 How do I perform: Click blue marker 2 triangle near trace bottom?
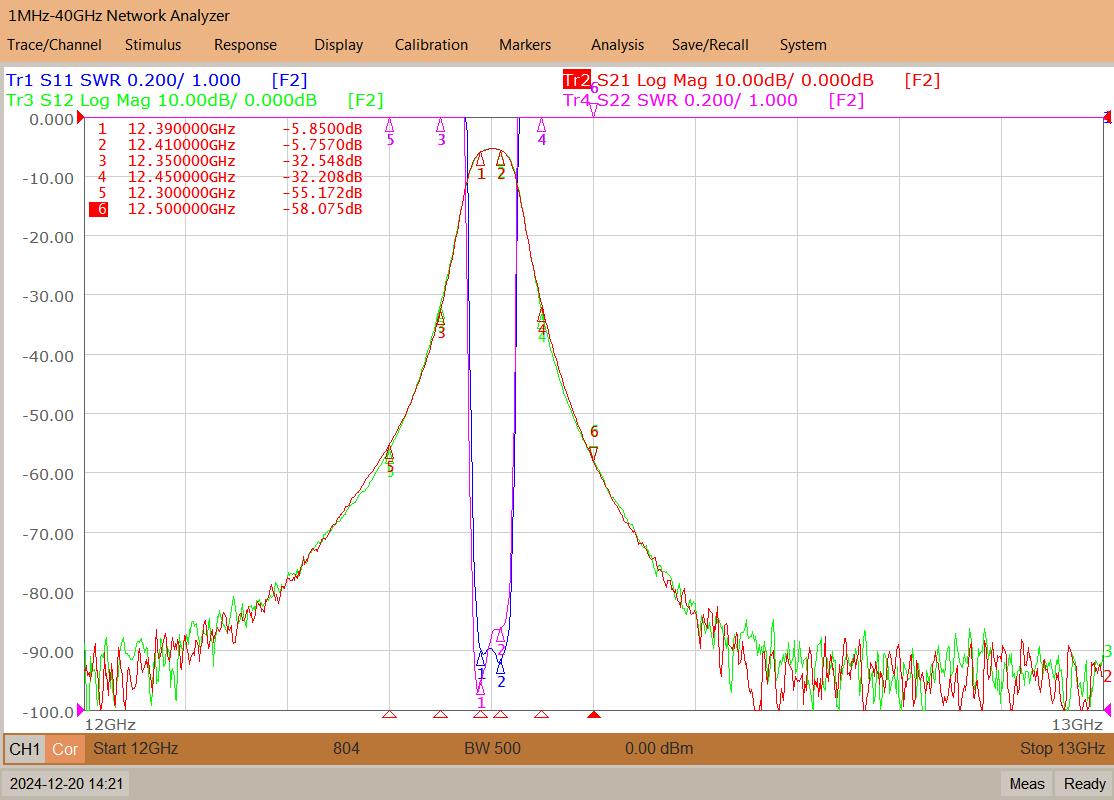(x=501, y=667)
